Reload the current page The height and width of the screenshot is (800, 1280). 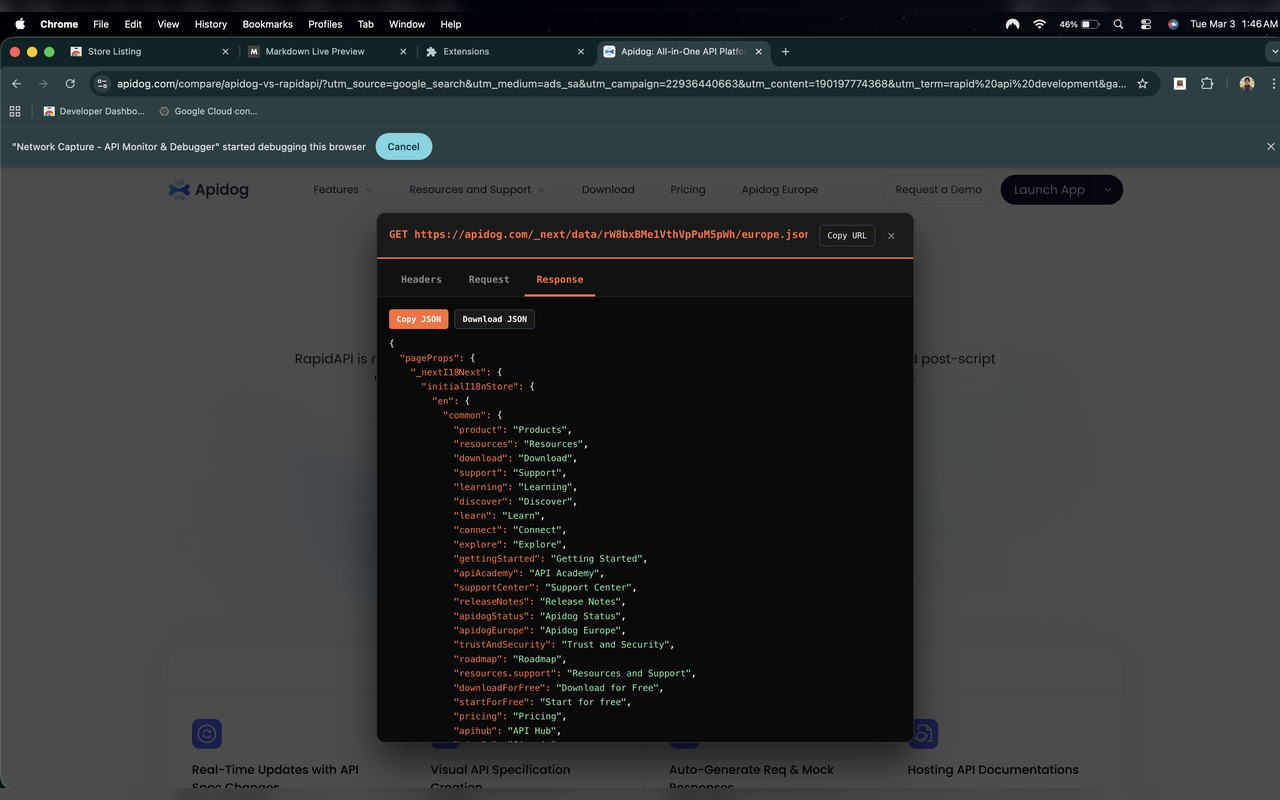click(70, 84)
